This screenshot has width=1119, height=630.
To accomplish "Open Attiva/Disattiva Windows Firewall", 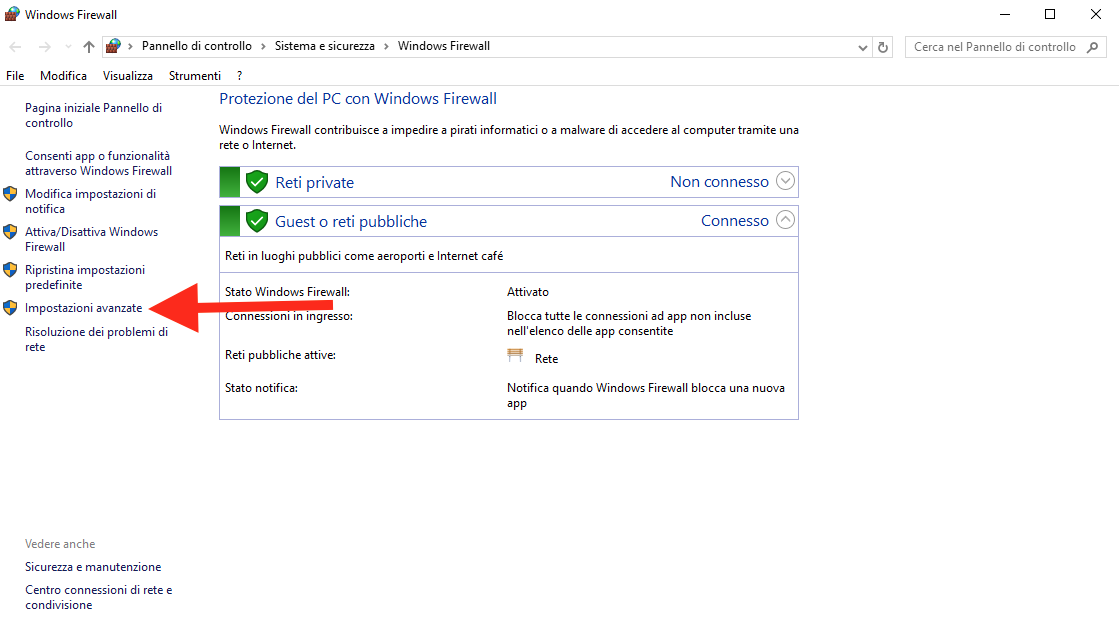I will click(x=91, y=239).
